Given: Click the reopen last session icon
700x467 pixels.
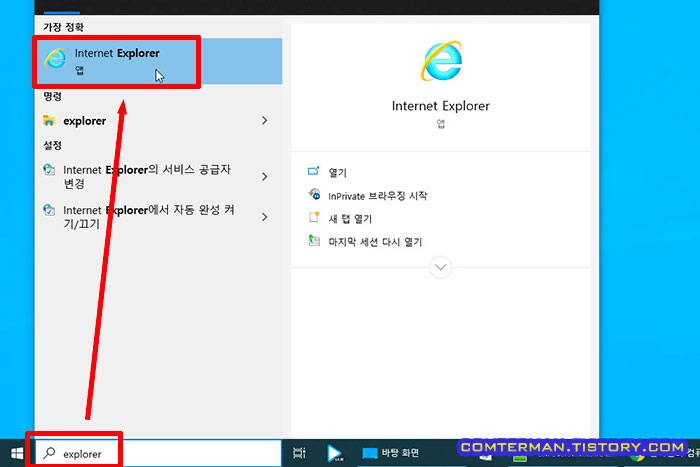Looking at the screenshot, I should click(x=314, y=240).
